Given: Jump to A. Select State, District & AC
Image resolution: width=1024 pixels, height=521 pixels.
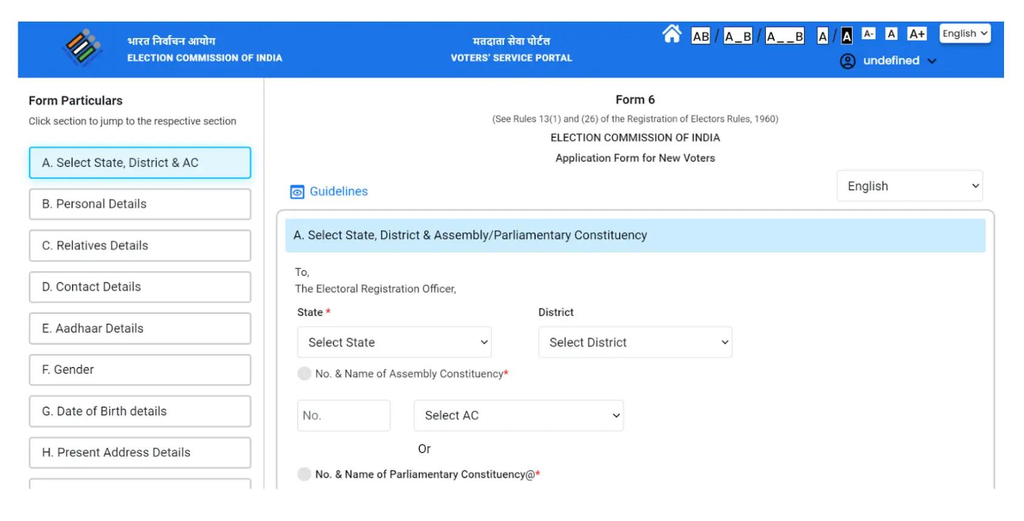Looking at the screenshot, I should pyautogui.click(x=140, y=163).
